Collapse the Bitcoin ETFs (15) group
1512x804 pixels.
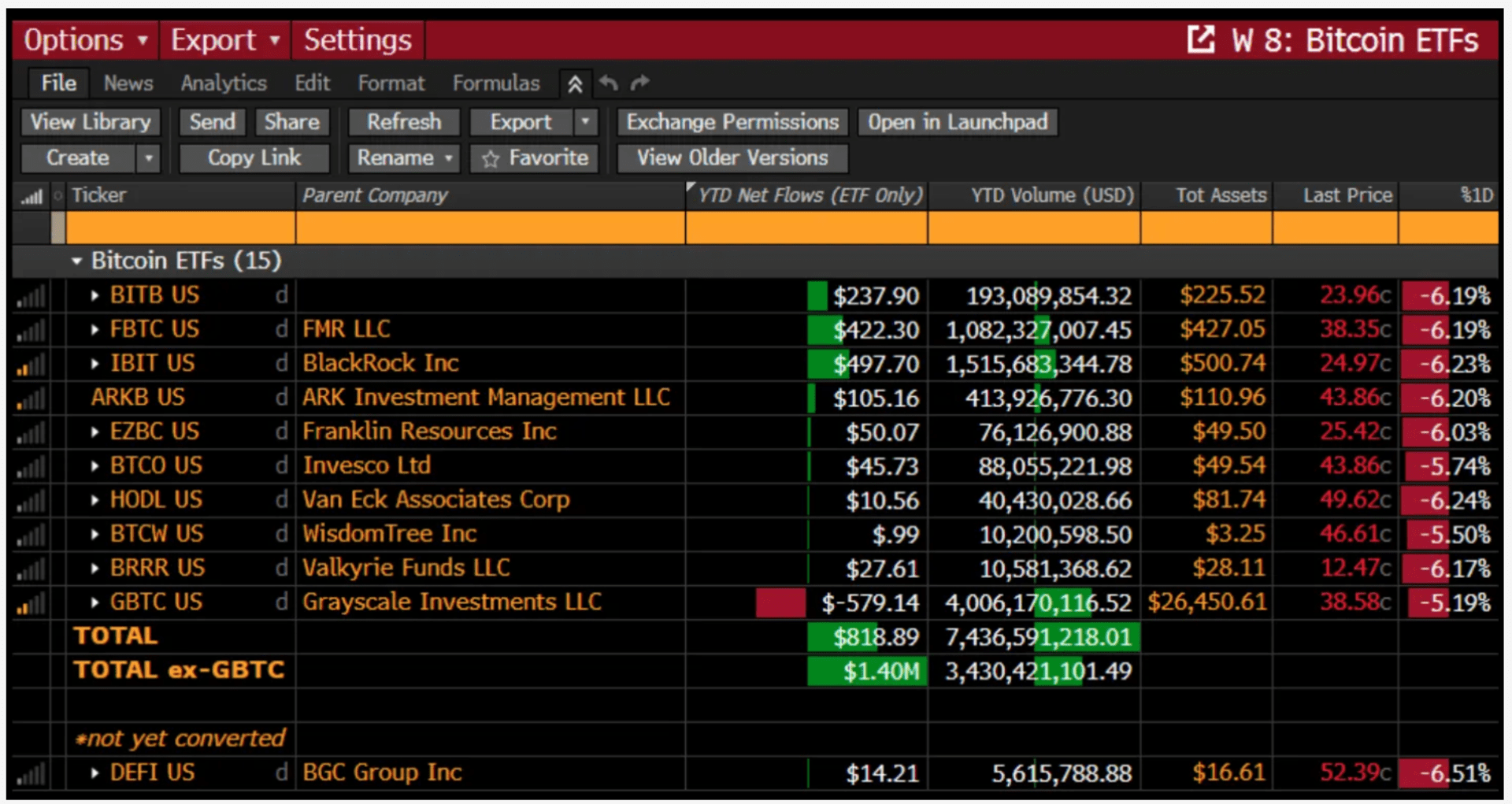[x=76, y=261]
